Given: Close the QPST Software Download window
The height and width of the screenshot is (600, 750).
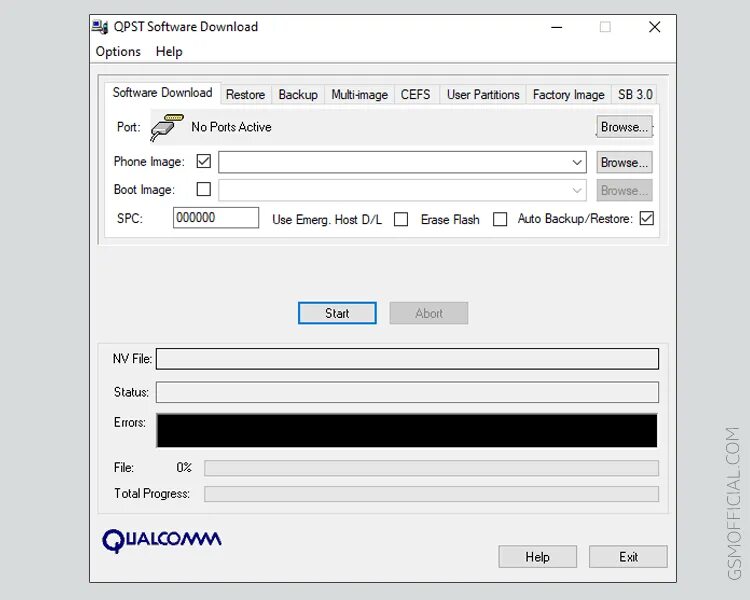Looking at the screenshot, I should [x=654, y=27].
